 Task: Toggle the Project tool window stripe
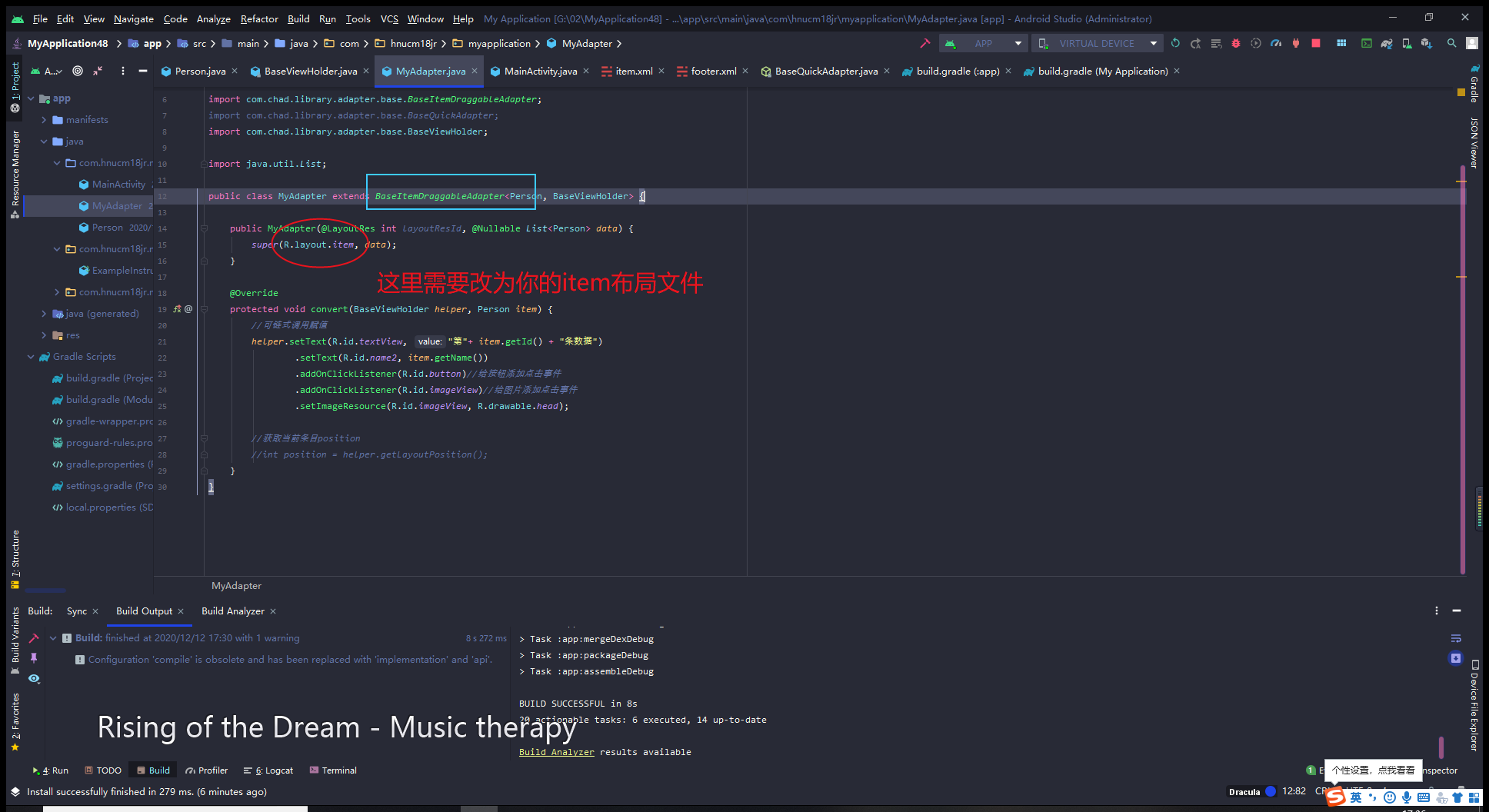point(15,87)
